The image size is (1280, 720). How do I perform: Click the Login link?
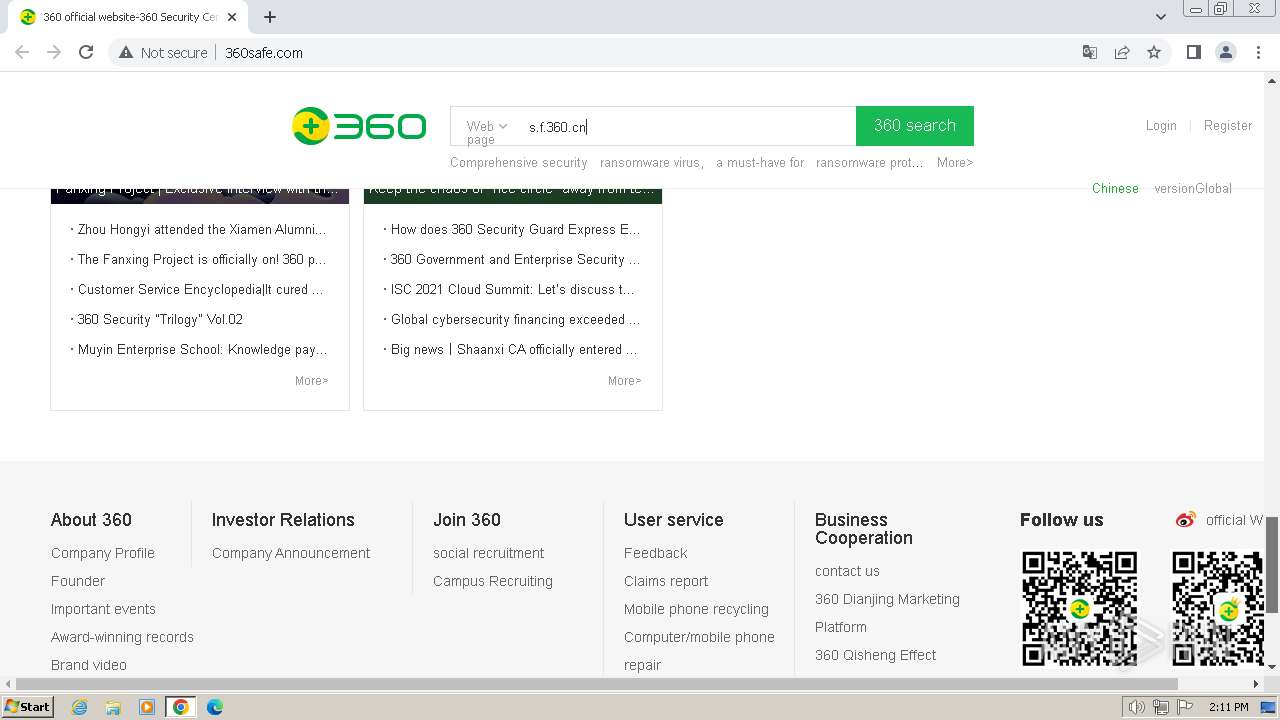tap(1161, 125)
